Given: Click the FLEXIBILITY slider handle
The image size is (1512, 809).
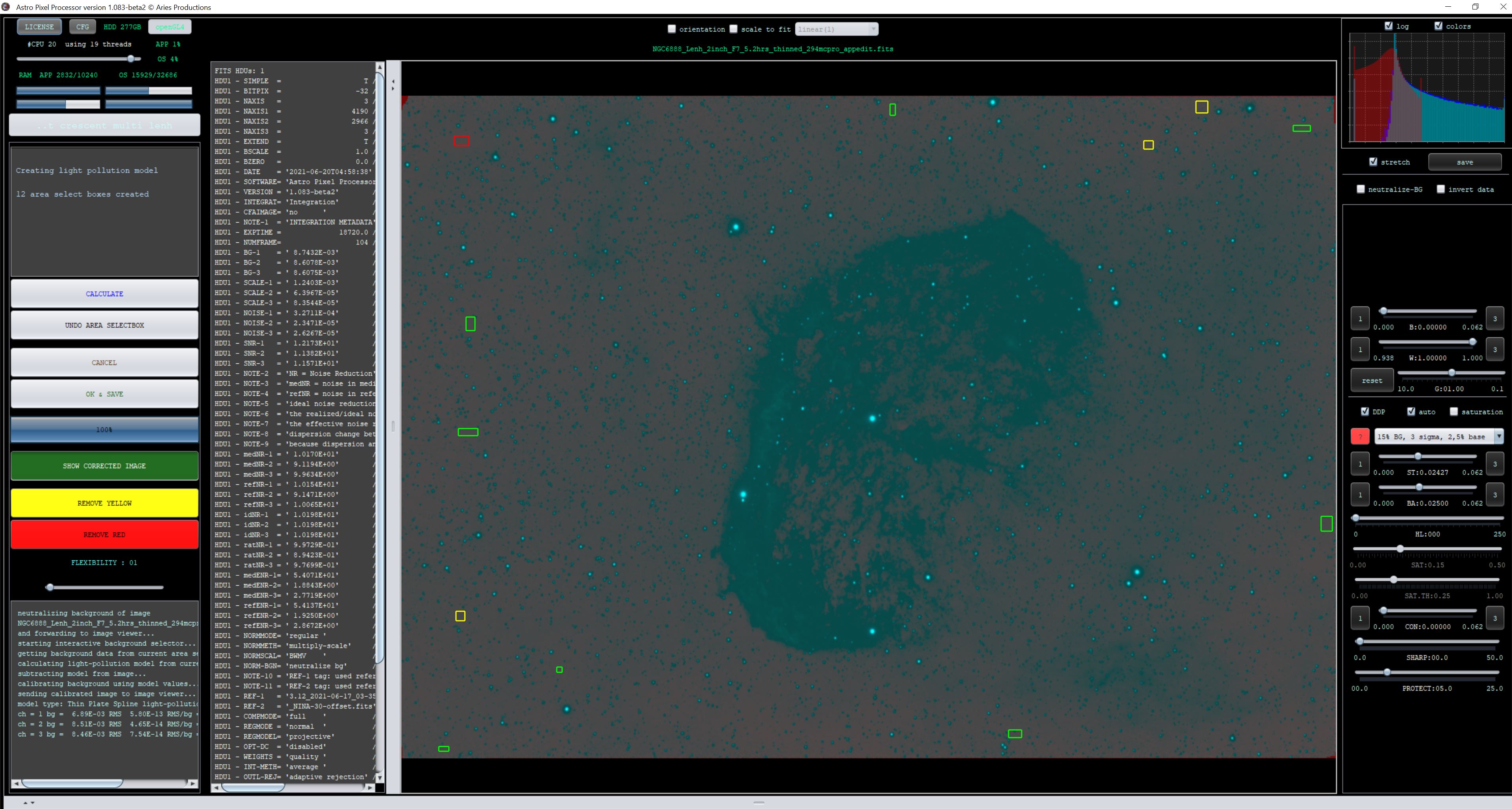Looking at the screenshot, I should (50, 587).
